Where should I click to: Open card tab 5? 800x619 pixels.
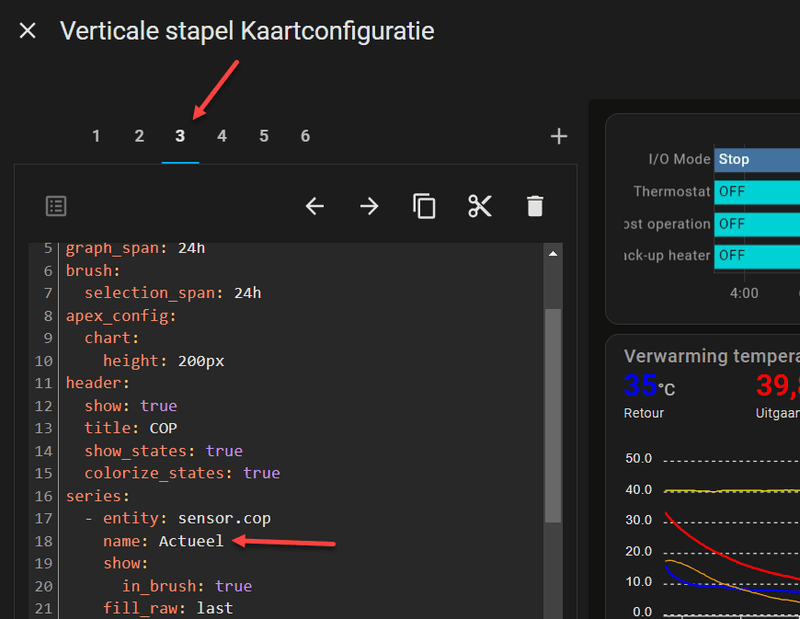pyautogui.click(x=264, y=136)
